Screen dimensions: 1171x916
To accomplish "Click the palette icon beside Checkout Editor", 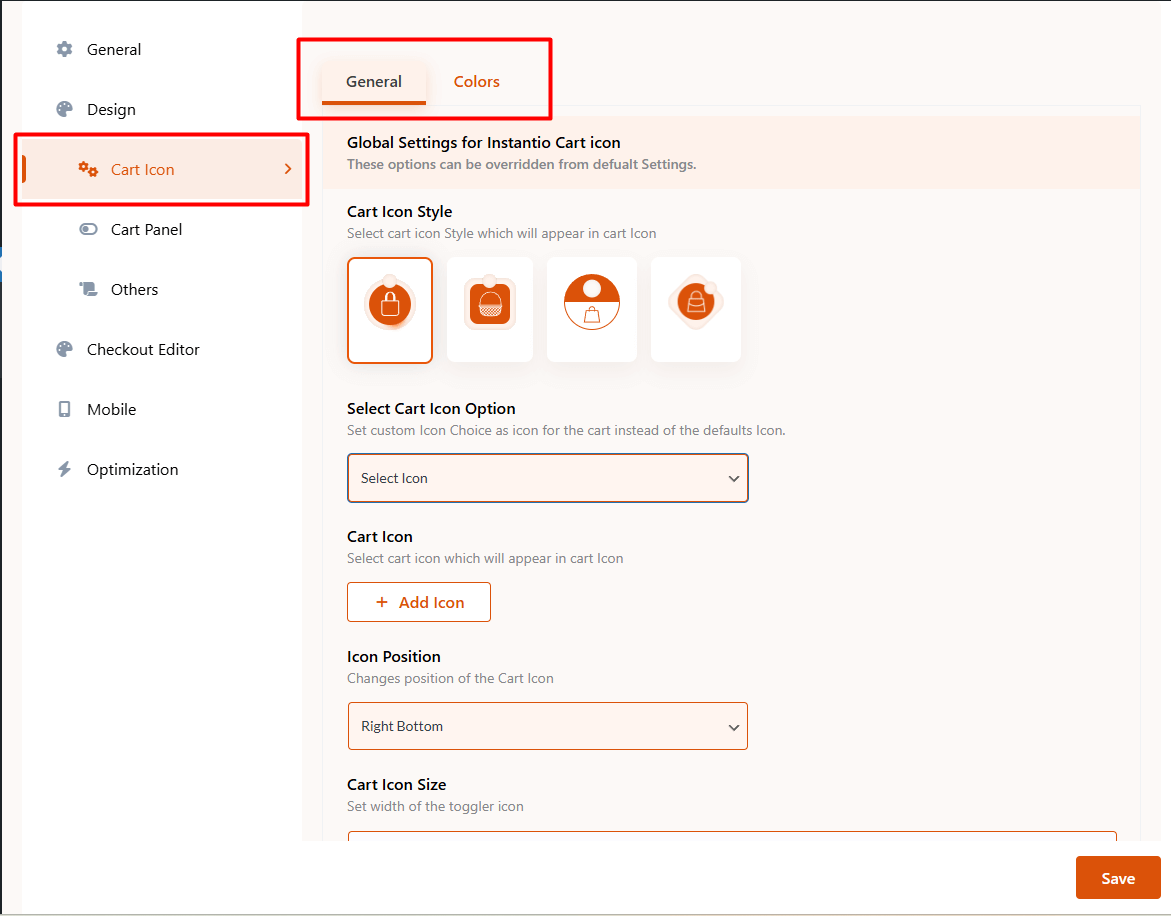I will click(65, 349).
